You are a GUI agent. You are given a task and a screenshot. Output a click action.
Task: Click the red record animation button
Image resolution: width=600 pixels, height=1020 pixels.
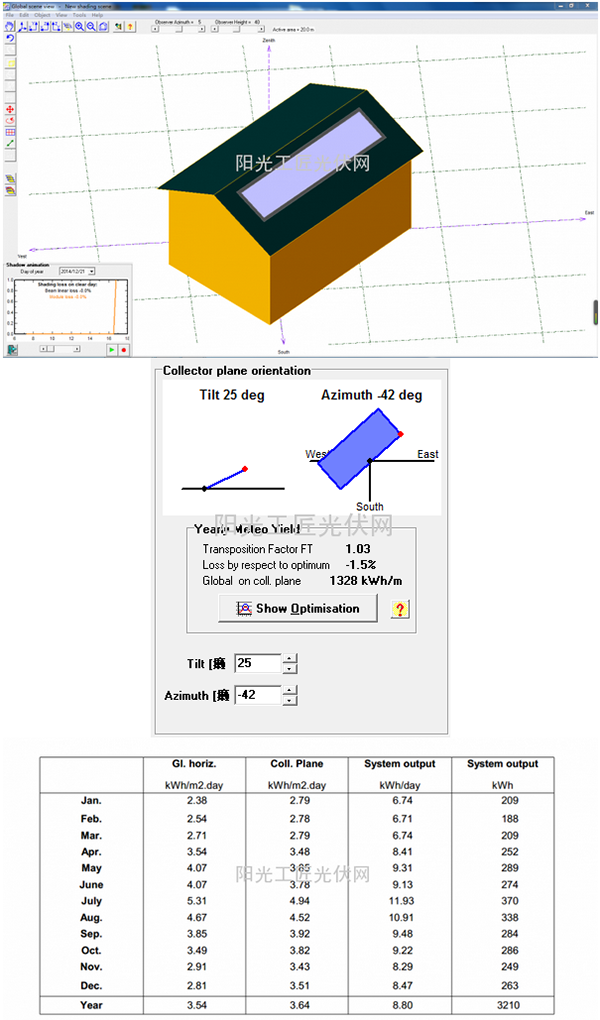124,350
